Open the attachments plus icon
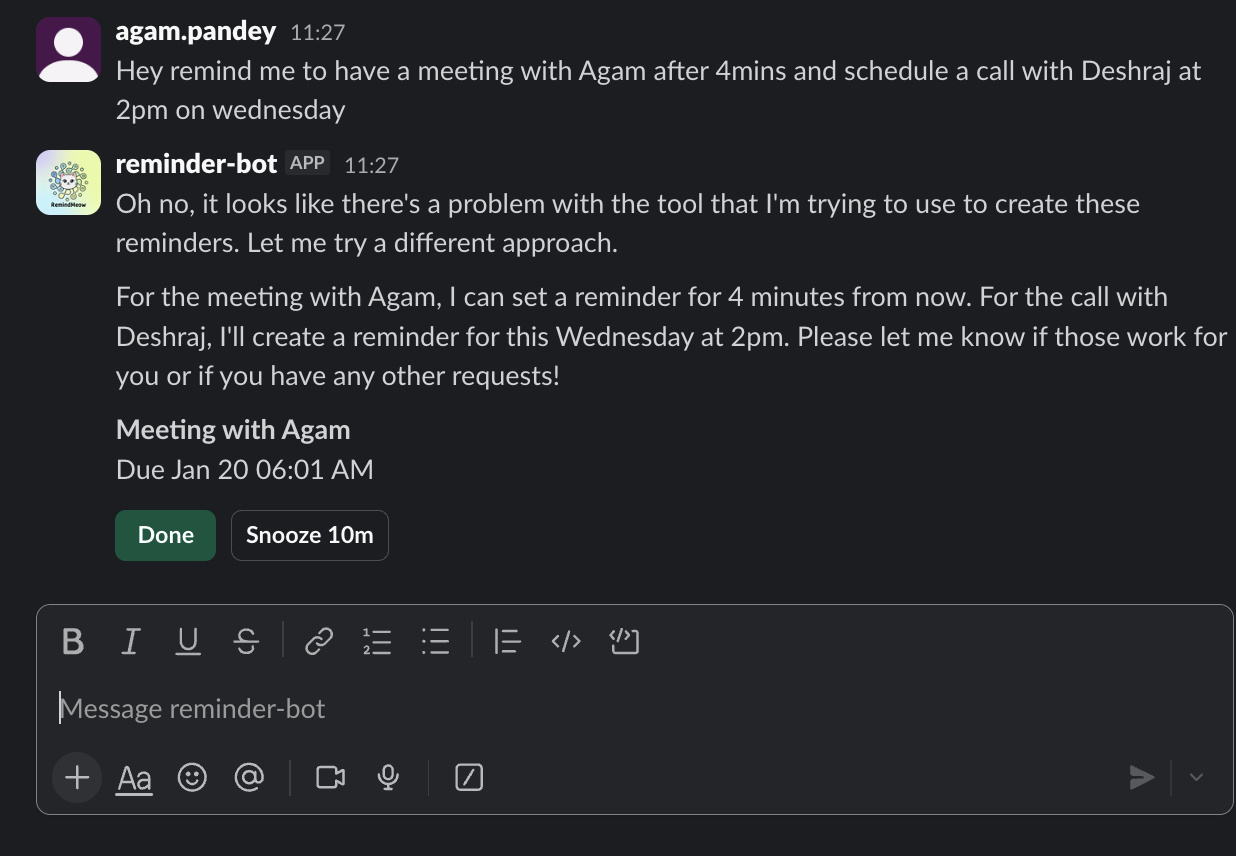The image size is (1236, 856). (77, 777)
